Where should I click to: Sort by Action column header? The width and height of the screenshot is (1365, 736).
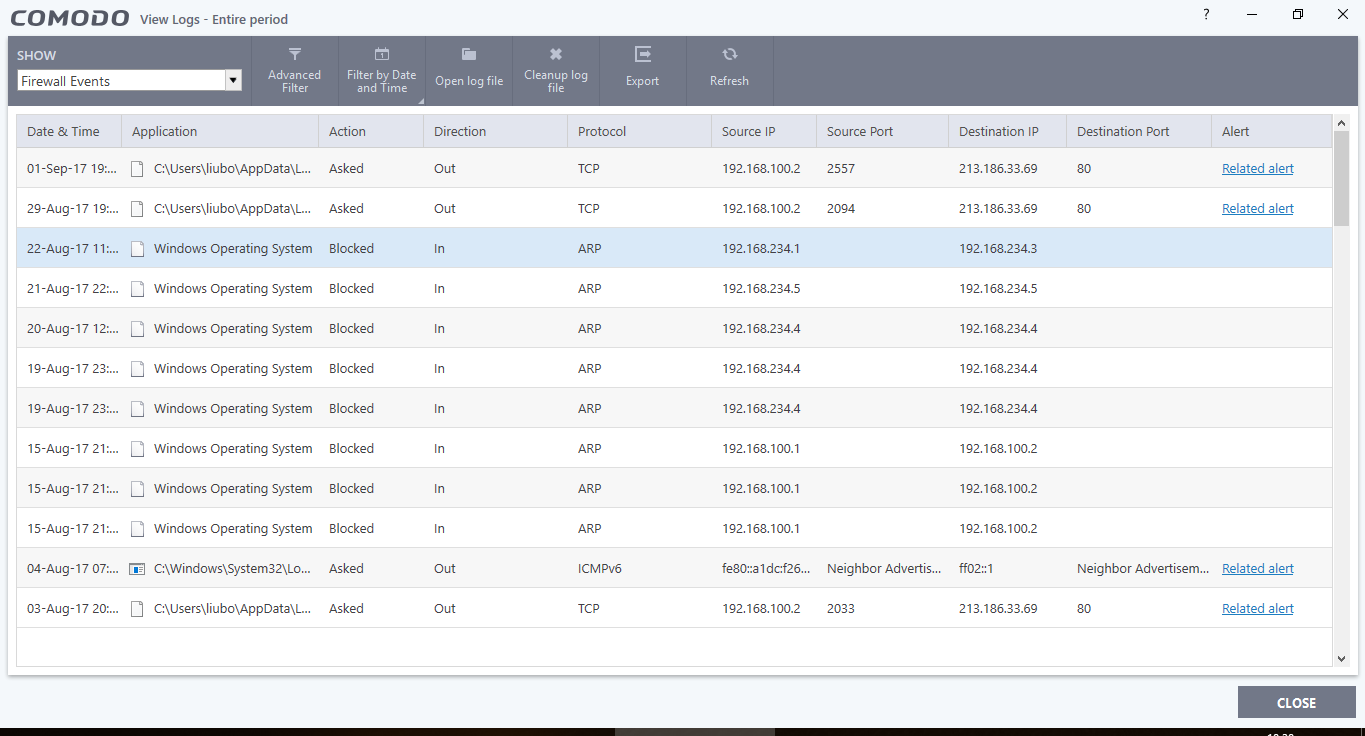371,131
